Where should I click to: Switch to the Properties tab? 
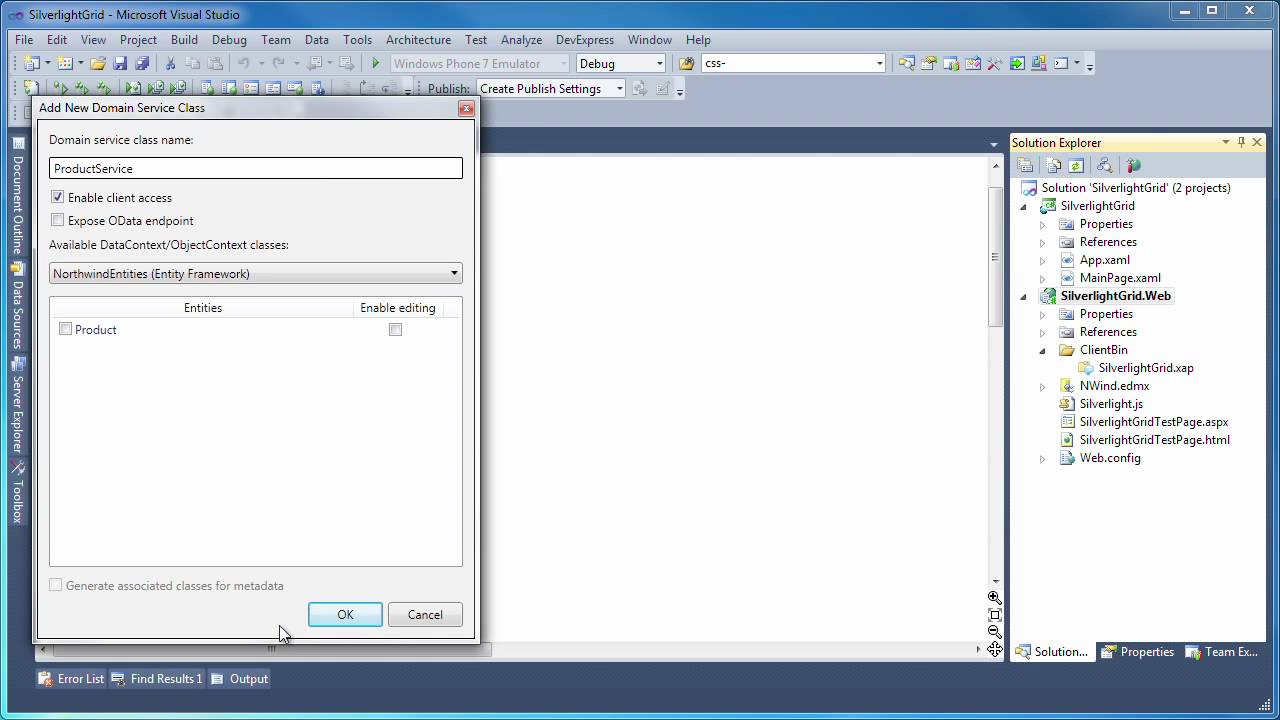click(x=1138, y=651)
